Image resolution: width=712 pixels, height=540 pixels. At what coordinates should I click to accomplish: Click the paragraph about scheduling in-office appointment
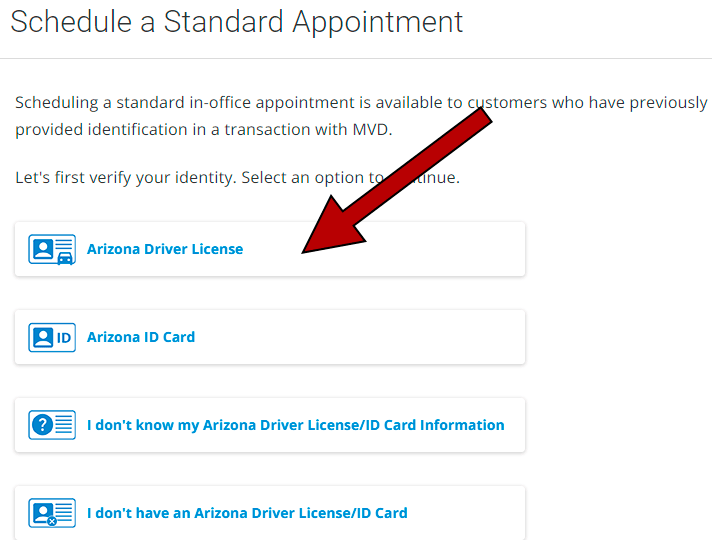[x=361, y=116]
